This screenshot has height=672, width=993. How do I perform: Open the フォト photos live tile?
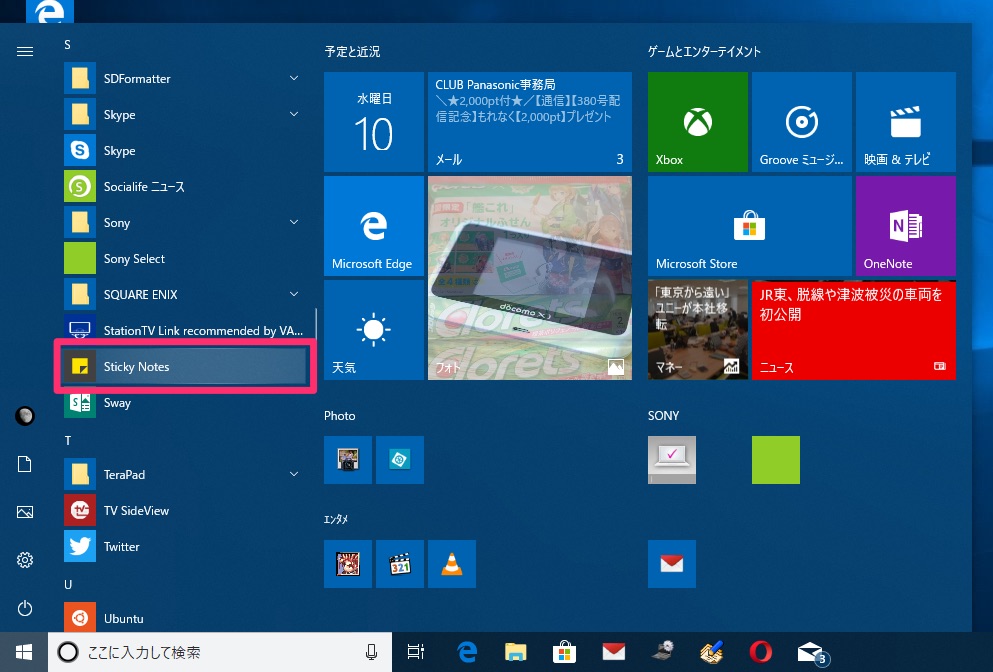pyautogui.click(x=529, y=277)
